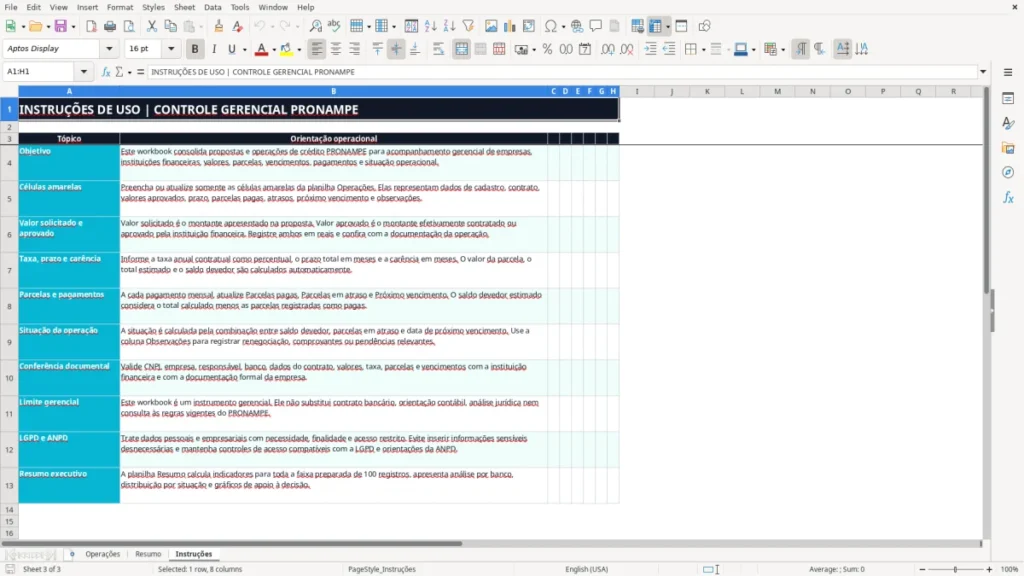Screen dimensions: 1024x576
Task: Insert an image
Action: (x=491, y=26)
